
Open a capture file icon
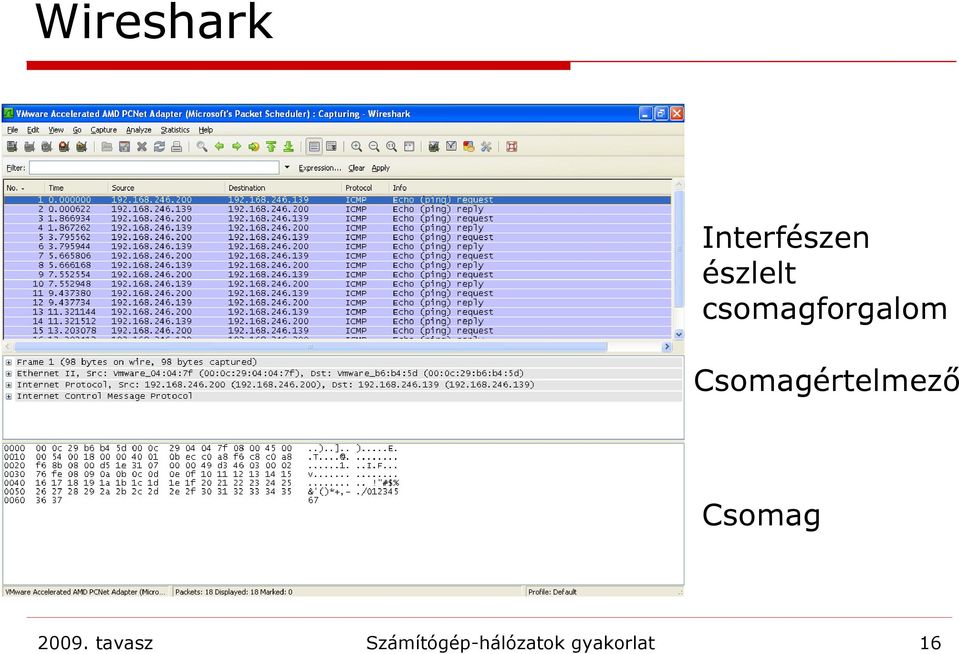[x=107, y=146]
